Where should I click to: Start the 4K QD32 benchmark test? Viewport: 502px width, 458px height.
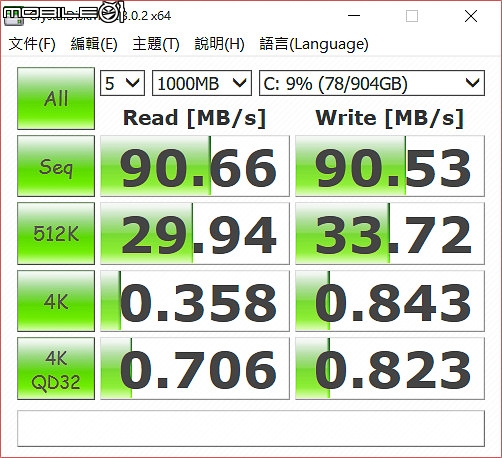56,369
